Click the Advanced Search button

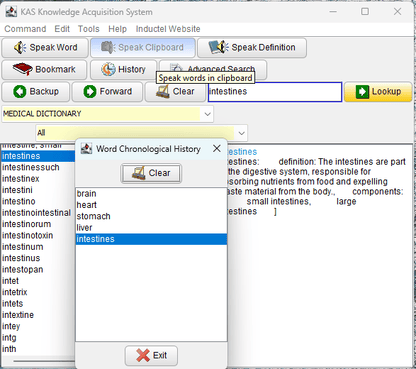(x=213, y=69)
